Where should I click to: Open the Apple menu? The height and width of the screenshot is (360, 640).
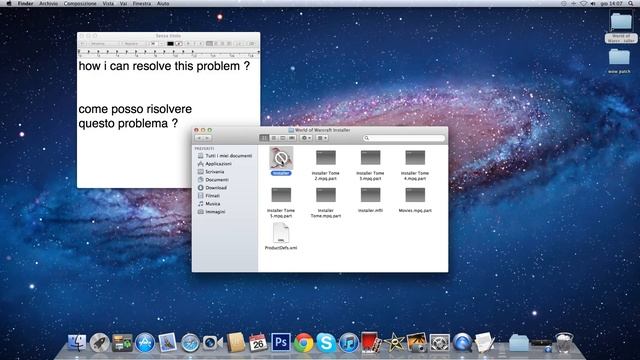pos(9,3)
